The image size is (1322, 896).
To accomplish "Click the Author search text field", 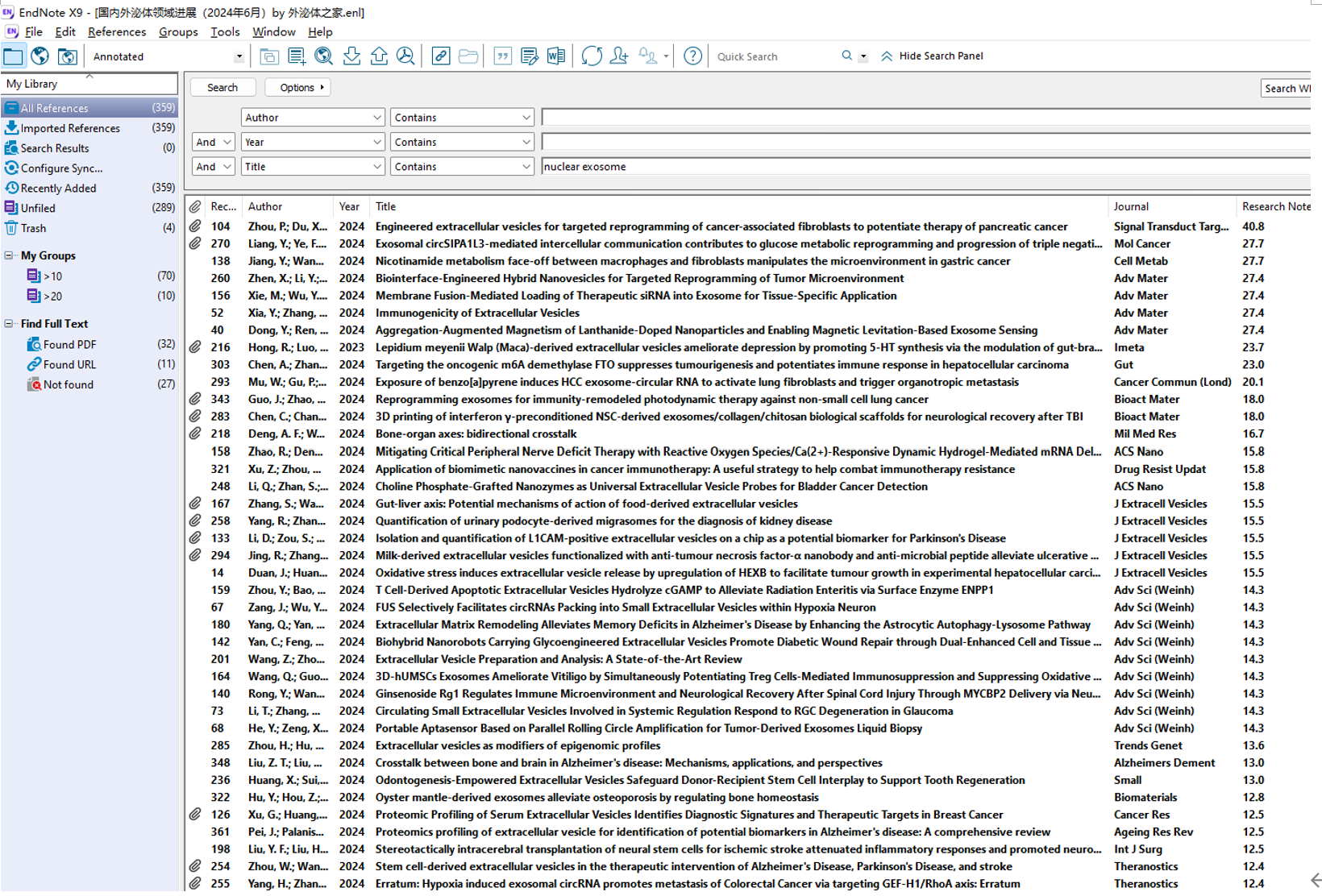I will tap(926, 118).
